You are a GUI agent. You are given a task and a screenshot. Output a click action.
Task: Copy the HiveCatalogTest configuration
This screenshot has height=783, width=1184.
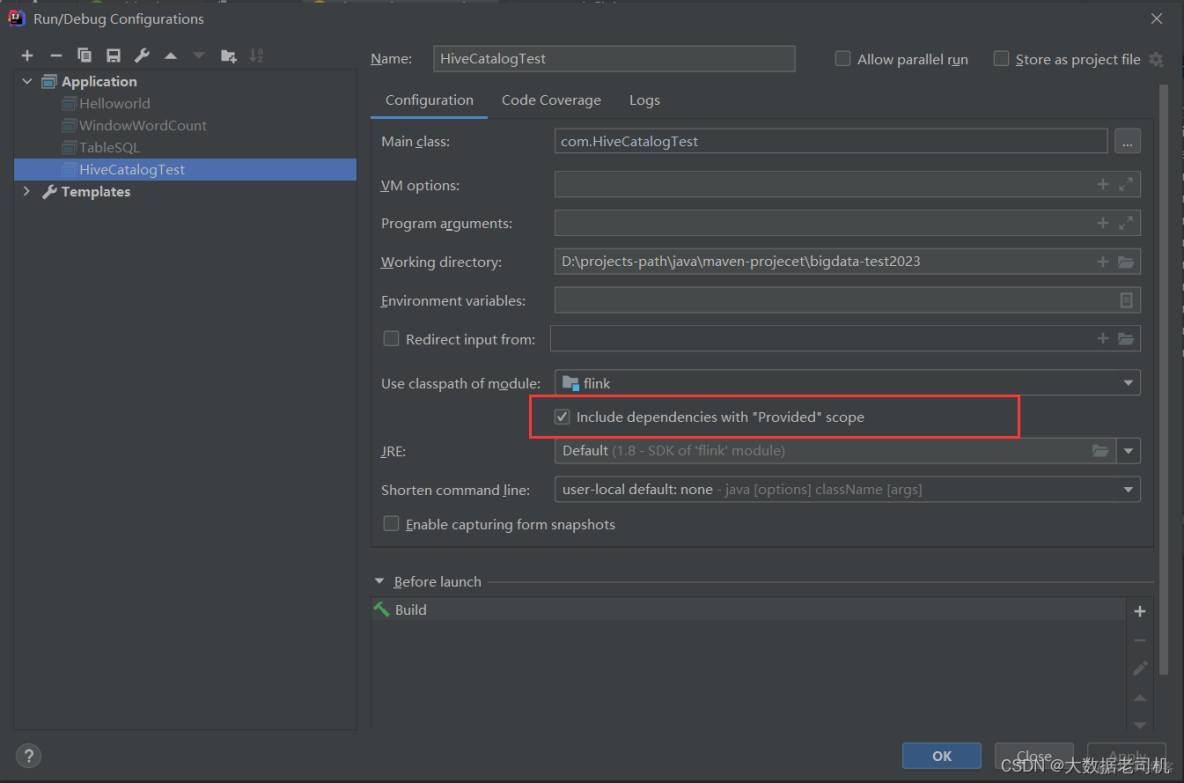(85, 55)
